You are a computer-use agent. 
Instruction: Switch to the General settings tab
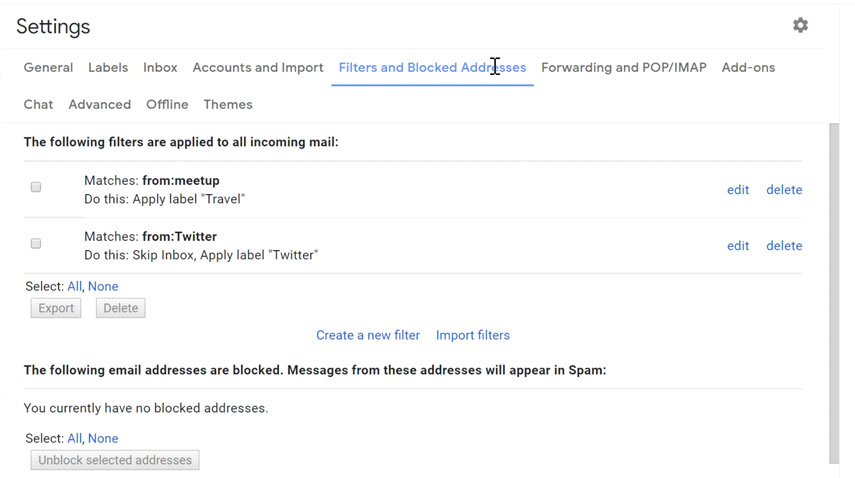click(48, 68)
